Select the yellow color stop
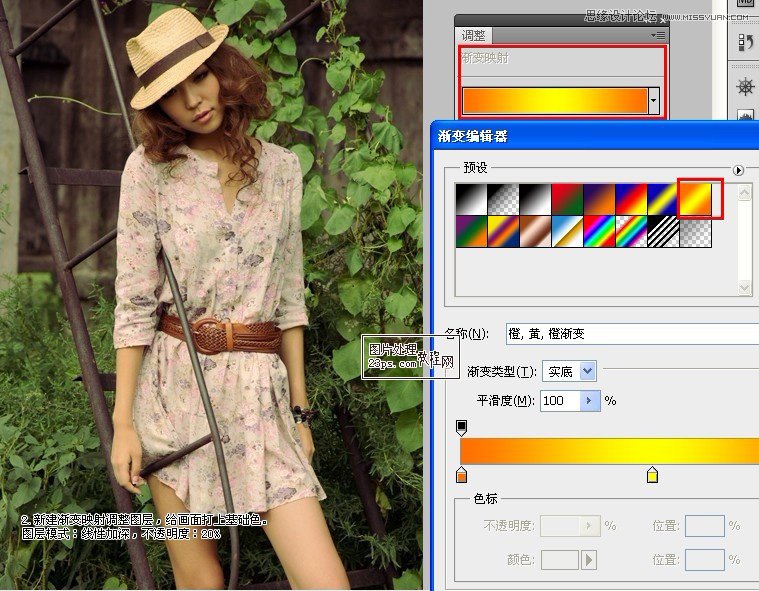Image resolution: width=759 pixels, height=591 pixels. (652, 475)
